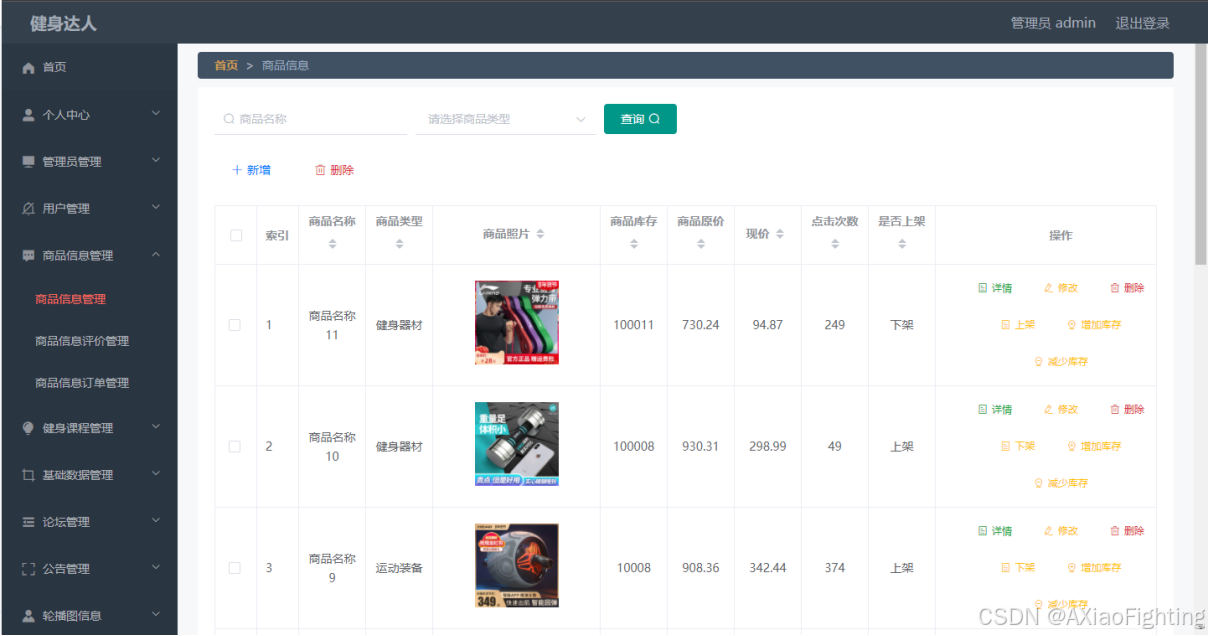Expand the 管理员管理 menu chevron
The image size is (1209, 636).
(x=156, y=160)
